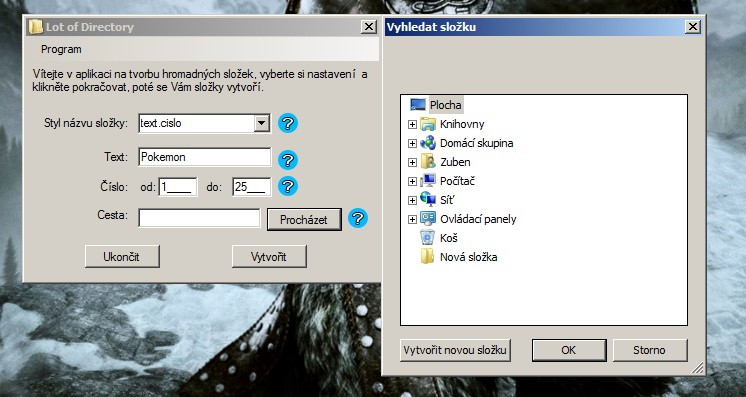
Task: Expand the Zuben tree node
Action: (x=412, y=162)
